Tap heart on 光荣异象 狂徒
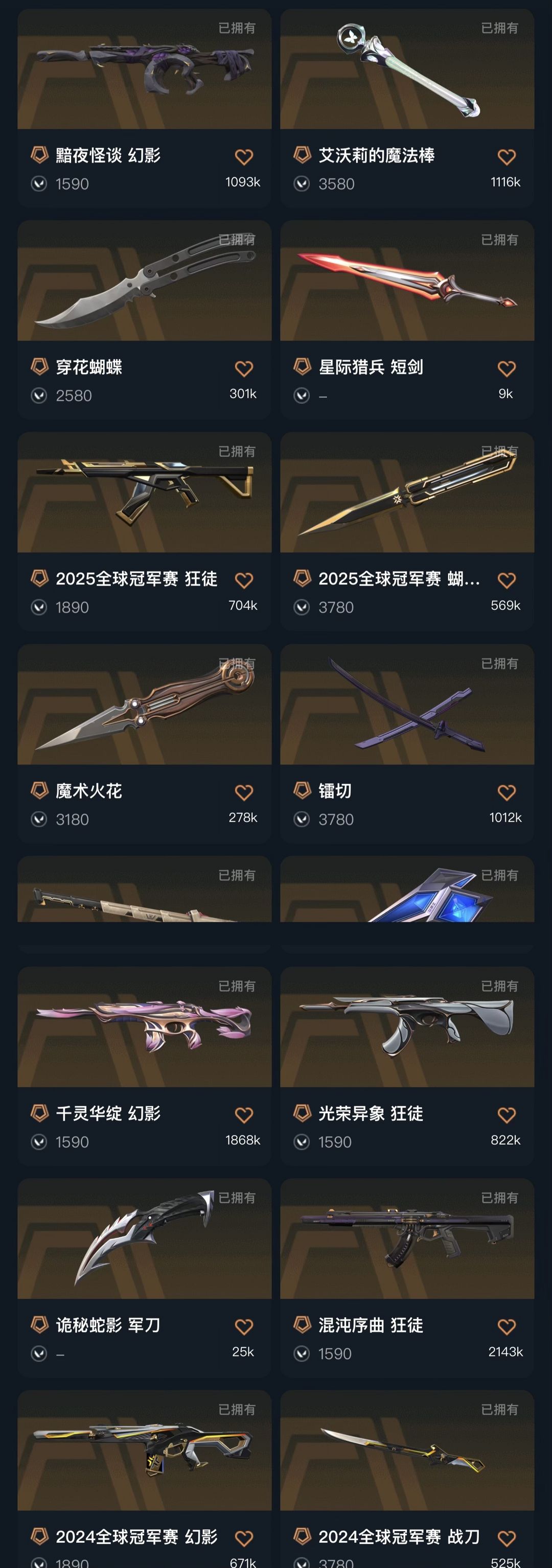The height and width of the screenshot is (1568, 552). [x=507, y=1115]
